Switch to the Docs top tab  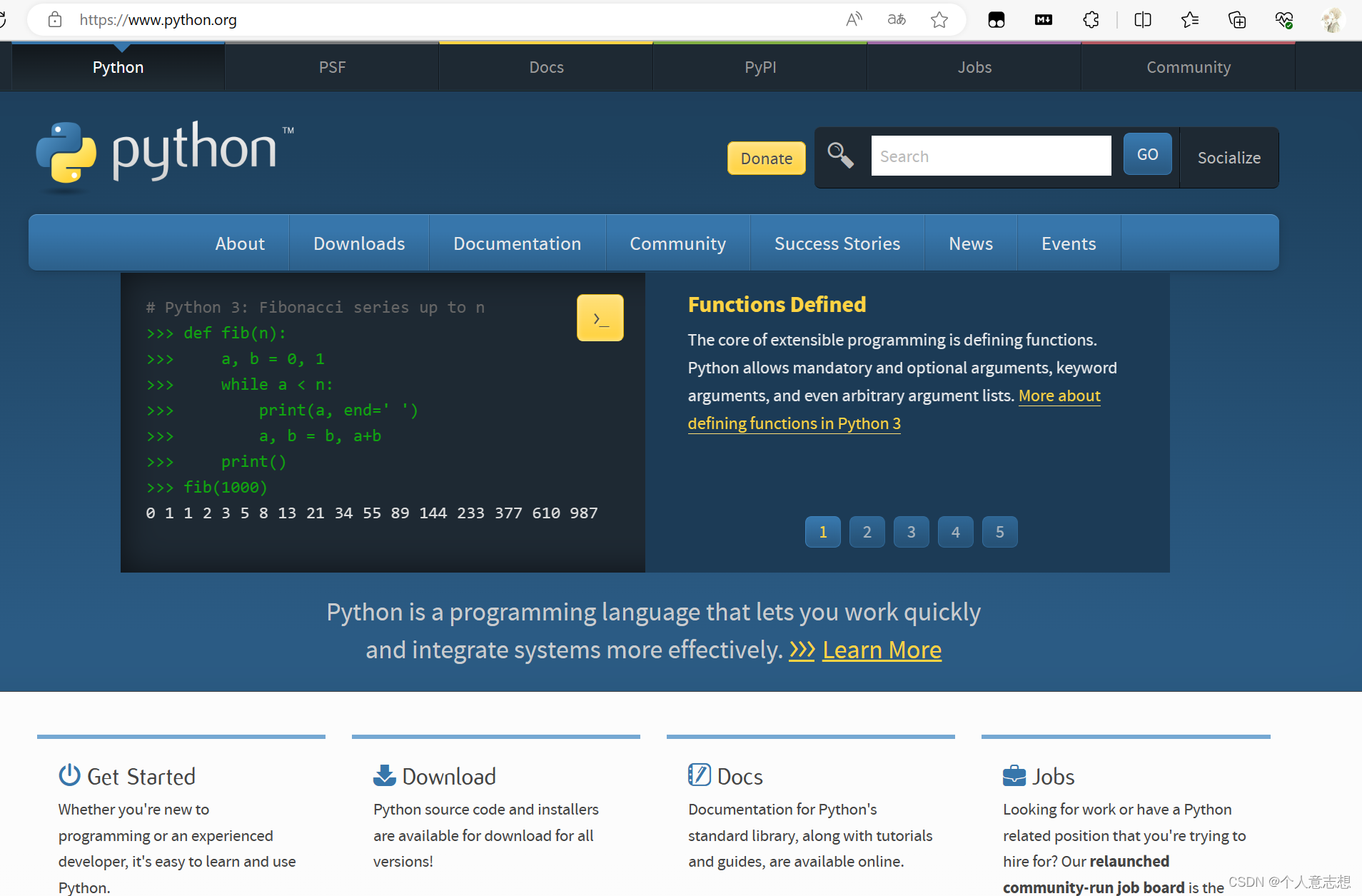coord(547,67)
